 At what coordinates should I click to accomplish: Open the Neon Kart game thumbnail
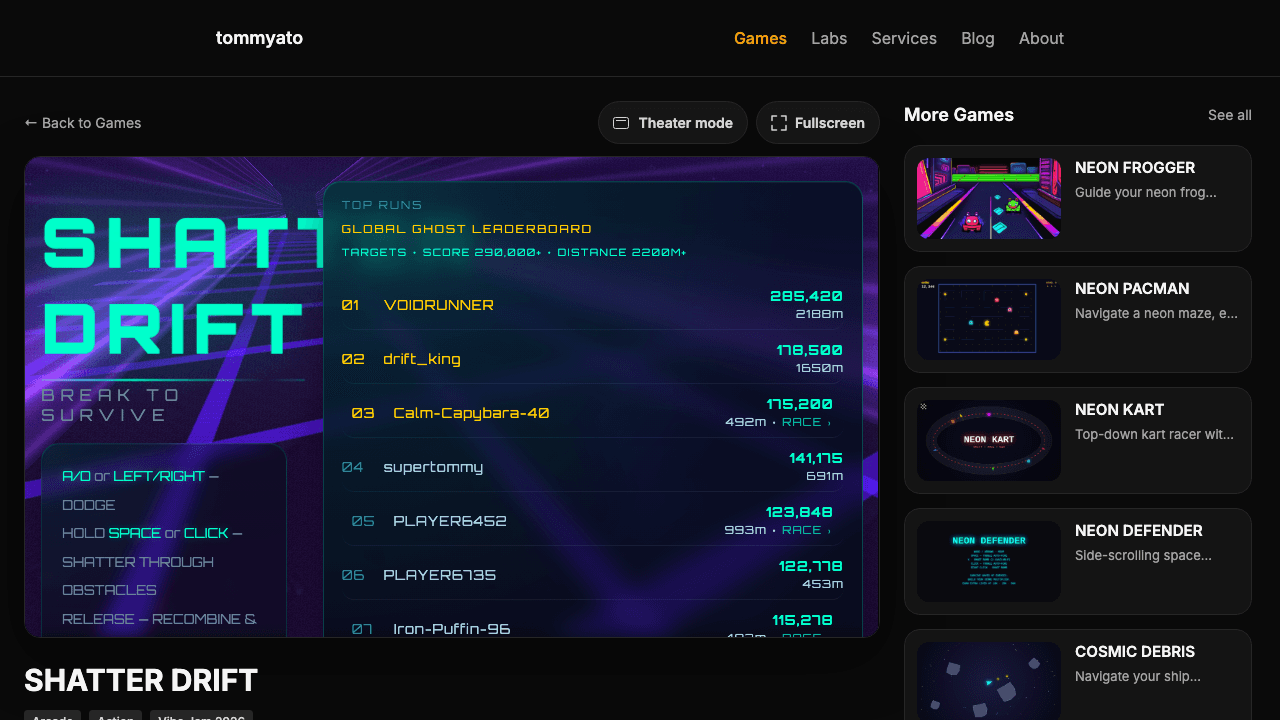click(x=989, y=440)
